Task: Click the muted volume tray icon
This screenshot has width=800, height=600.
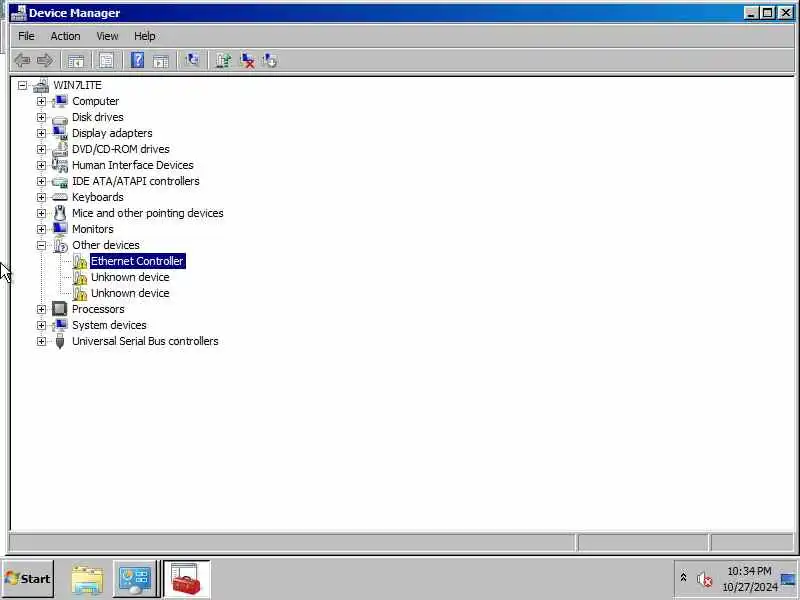Action: [x=704, y=579]
